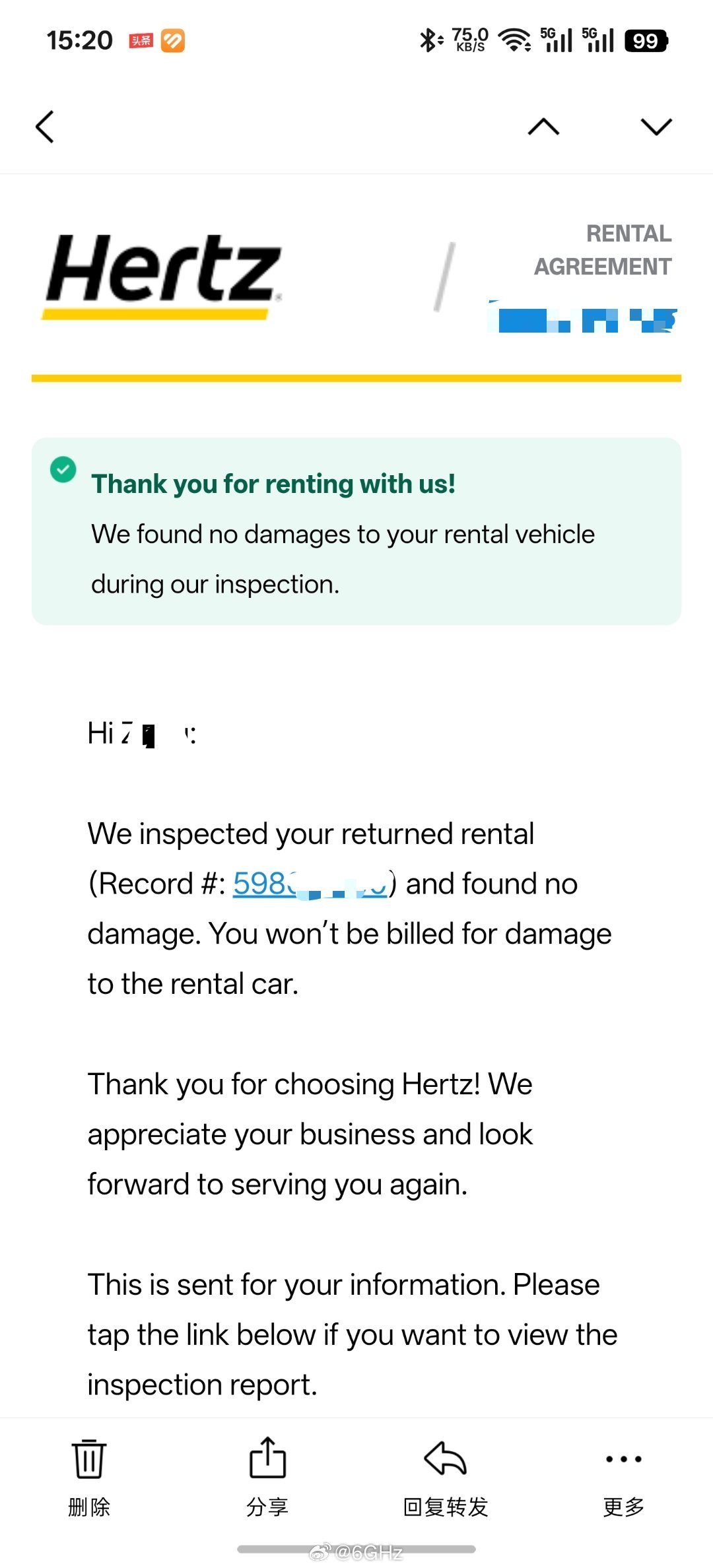713x1568 pixels.
Task: Tap the trash delete icon
Action: 89,1458
